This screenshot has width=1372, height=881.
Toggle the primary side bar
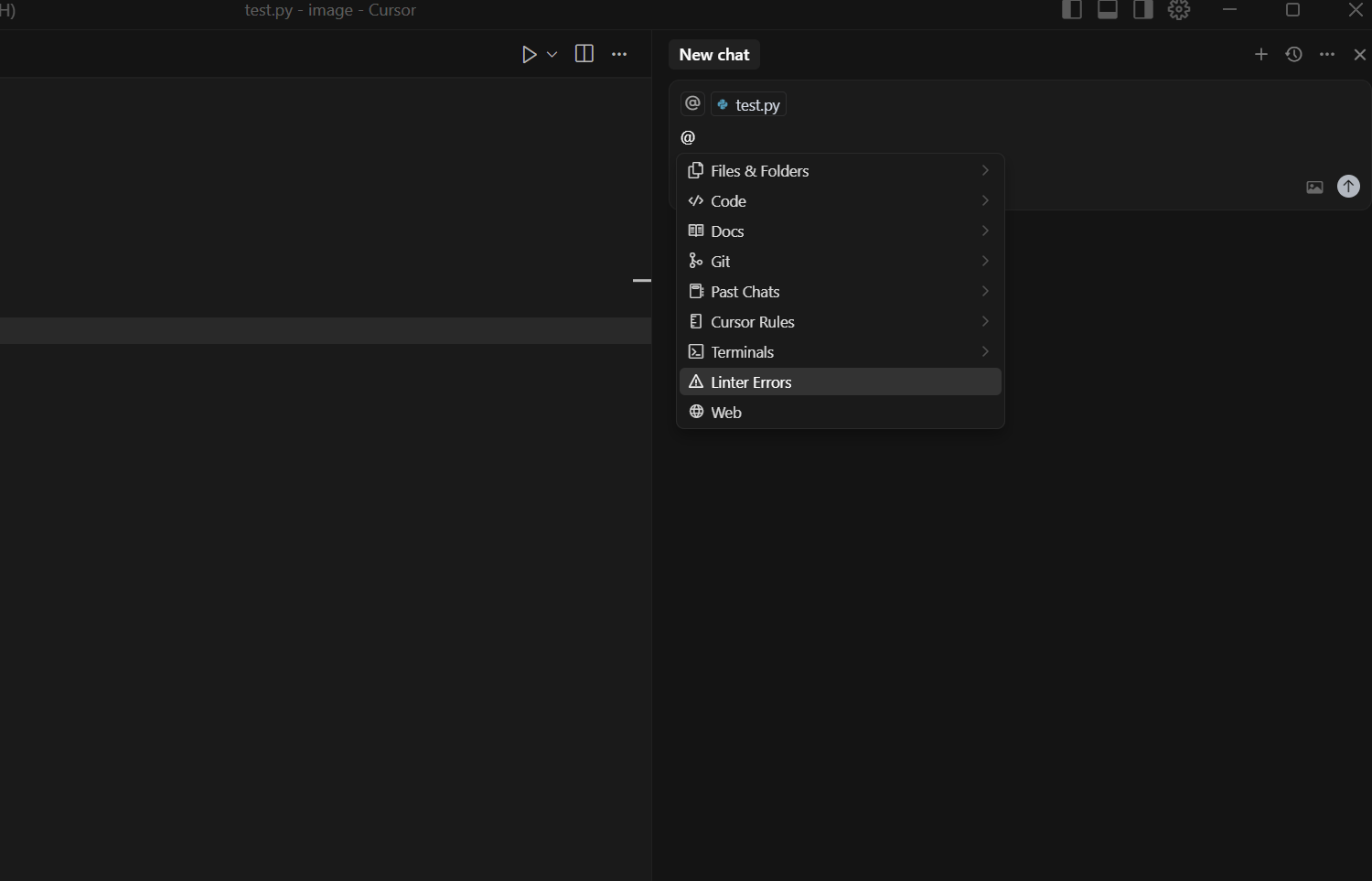1072,10
